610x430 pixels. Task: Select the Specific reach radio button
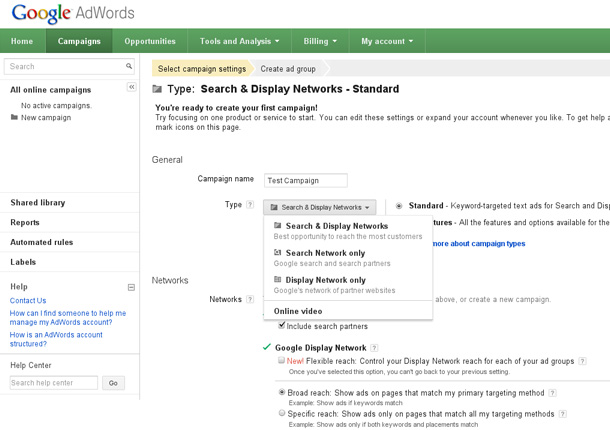point(282,413)
